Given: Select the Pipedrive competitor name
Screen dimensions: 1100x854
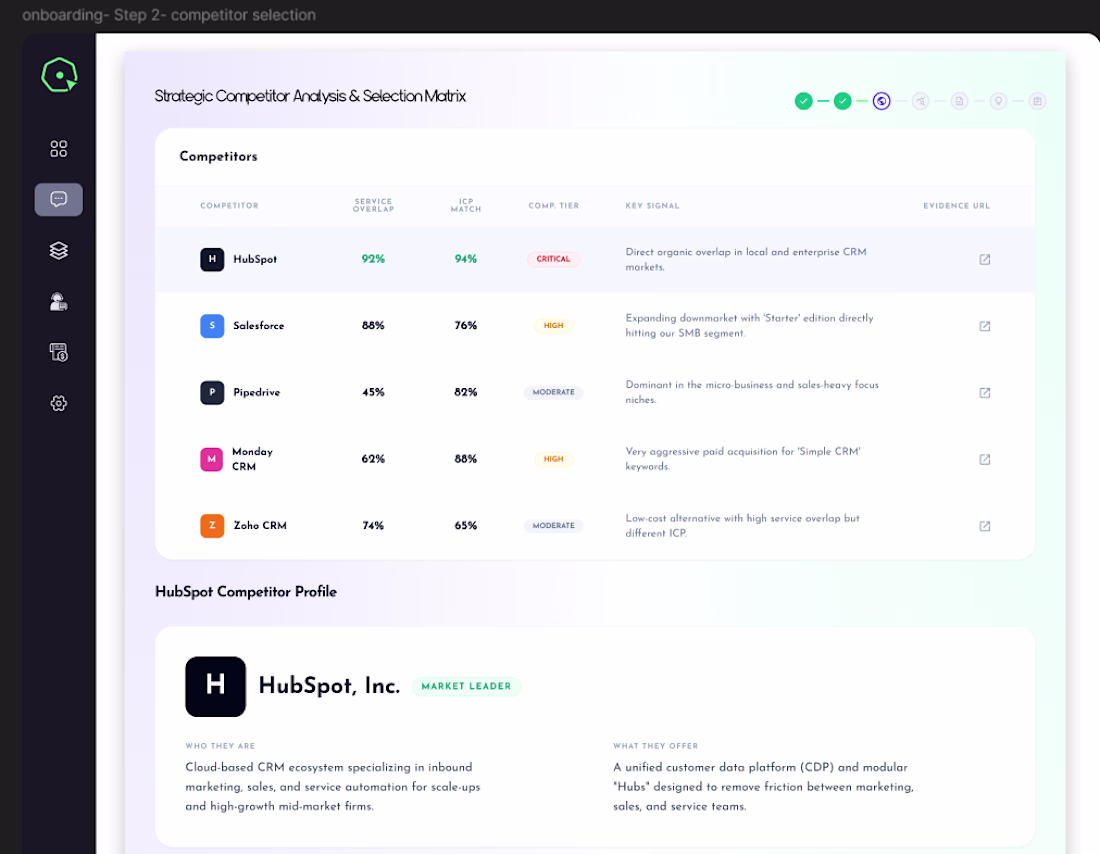Looking at the screenshot, I should click(x=257, y=392).
